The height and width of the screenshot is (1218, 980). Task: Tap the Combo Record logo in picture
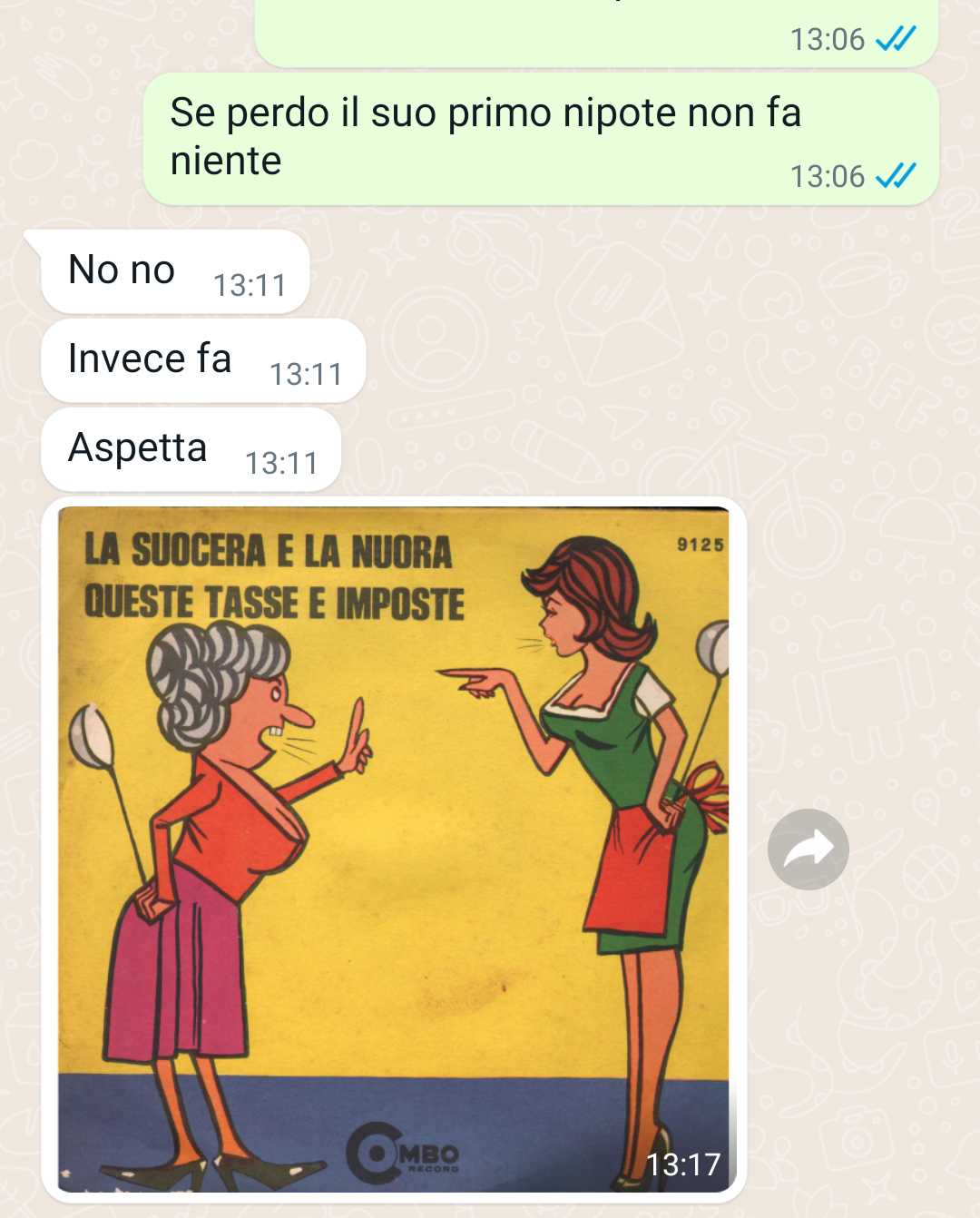coord(403,1153)
